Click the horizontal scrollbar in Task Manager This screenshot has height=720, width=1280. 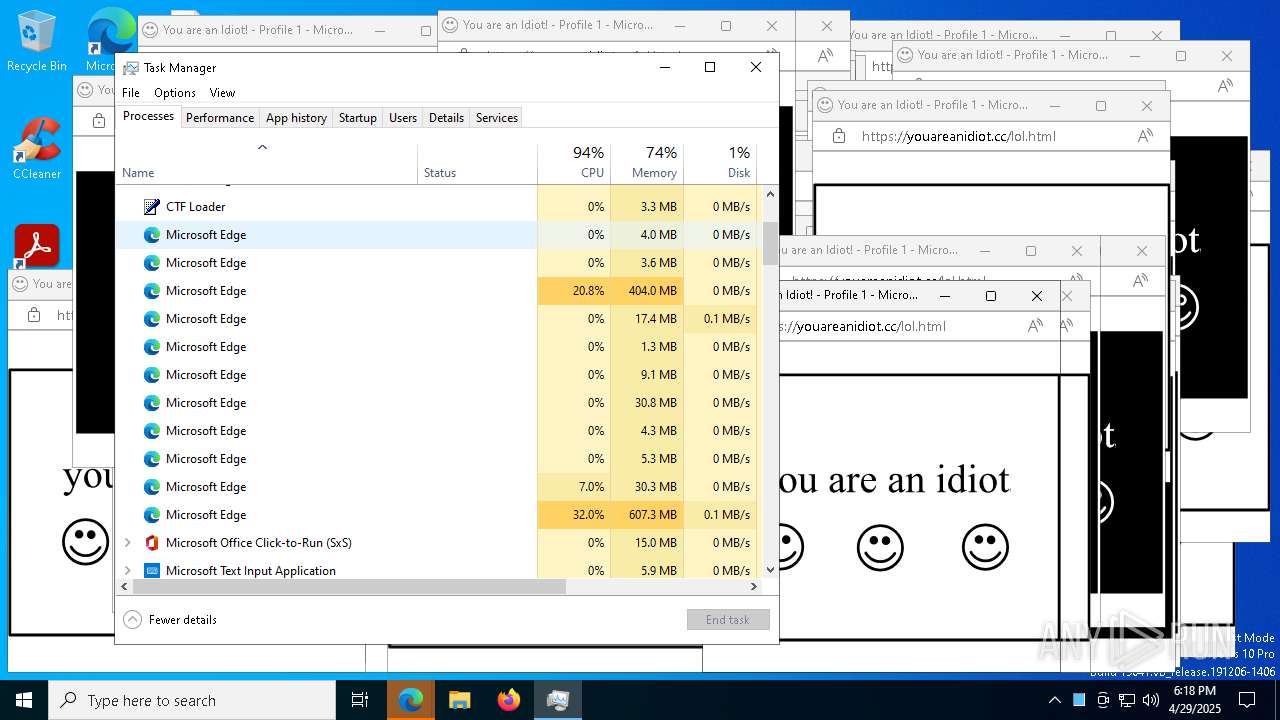[x=349, y=587]
